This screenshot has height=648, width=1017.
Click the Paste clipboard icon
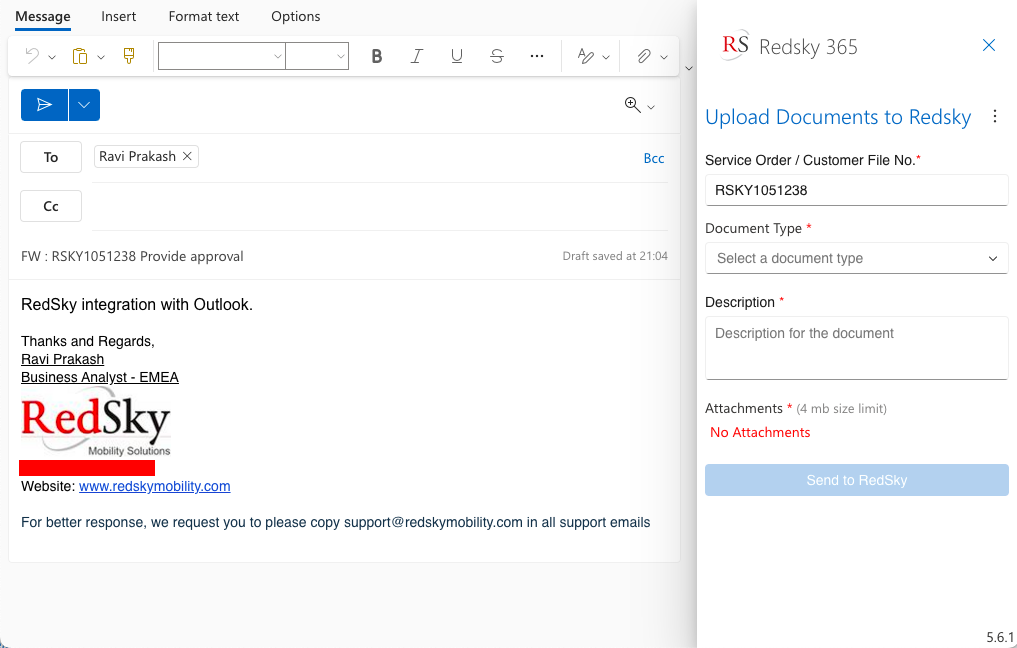pos(80,56)
